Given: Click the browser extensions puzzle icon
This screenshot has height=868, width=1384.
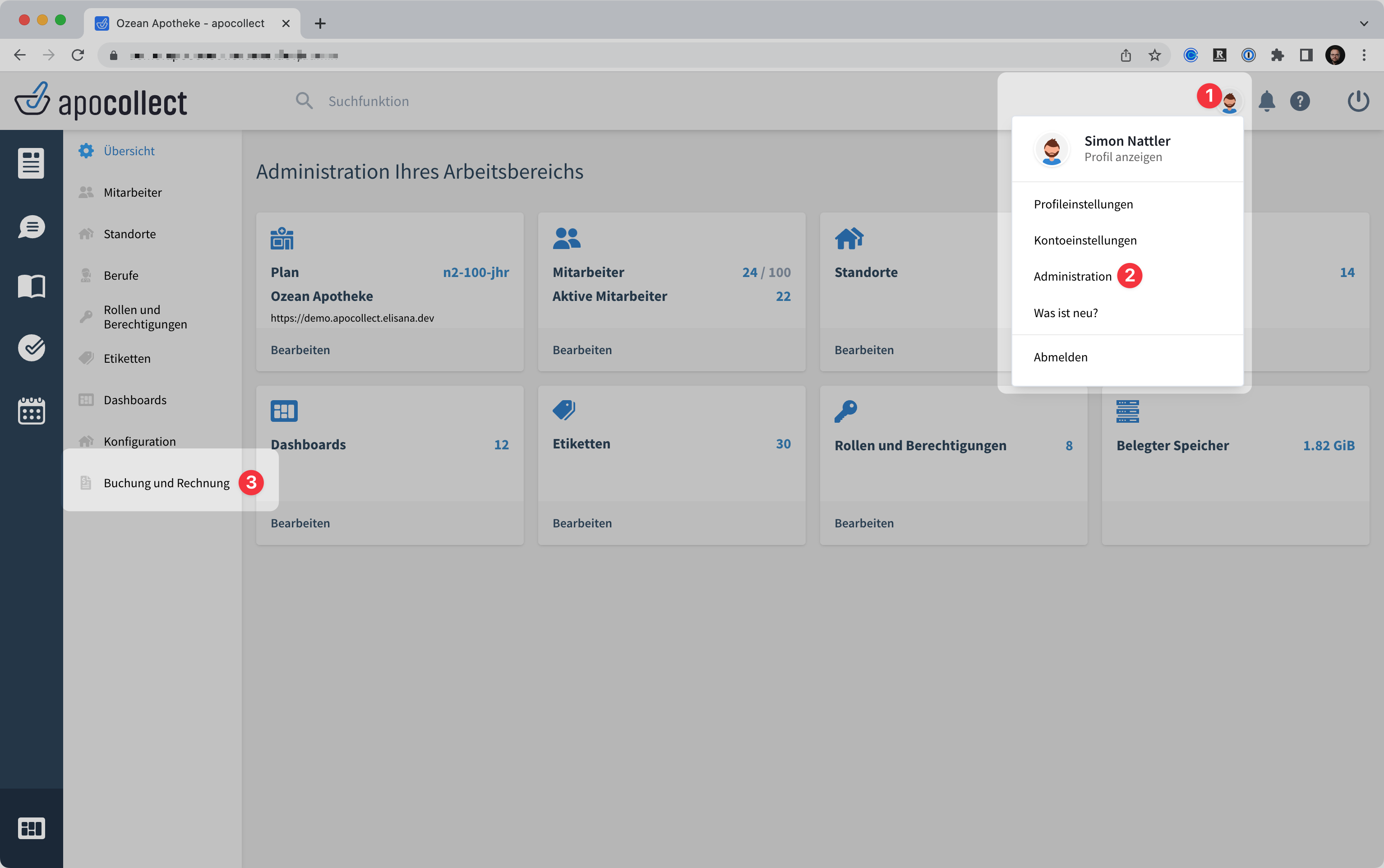Looking at the screenshot, I should click(1277, 55).
